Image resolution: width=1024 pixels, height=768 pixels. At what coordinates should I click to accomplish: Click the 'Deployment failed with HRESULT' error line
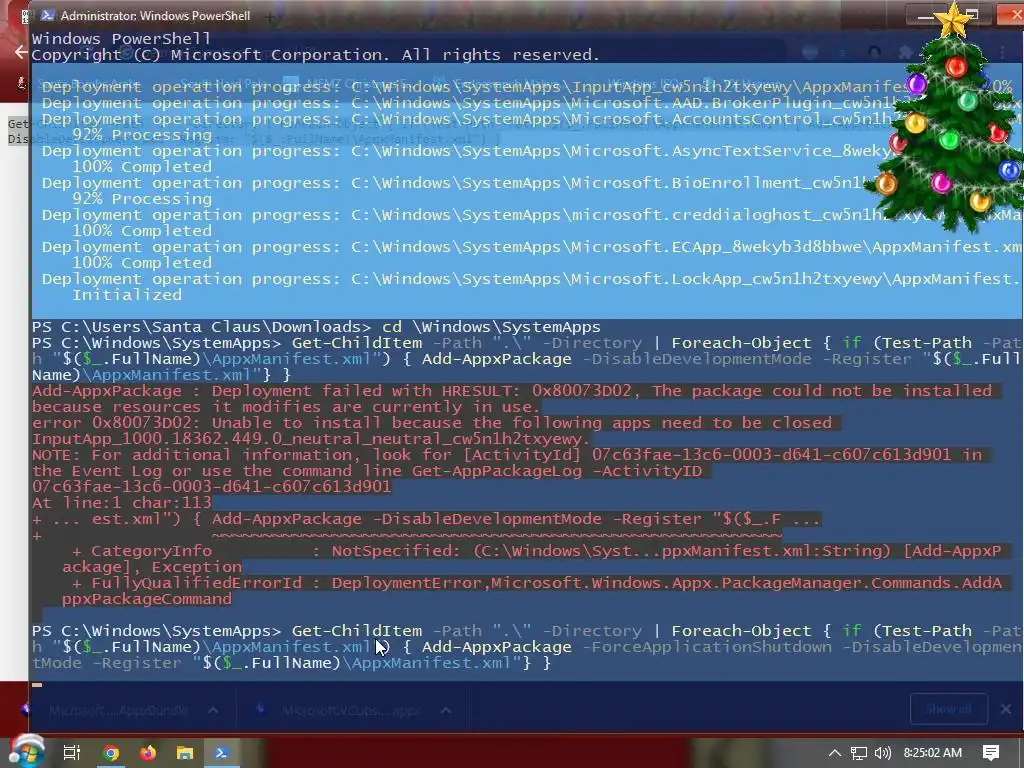click(x=512, y=391)
